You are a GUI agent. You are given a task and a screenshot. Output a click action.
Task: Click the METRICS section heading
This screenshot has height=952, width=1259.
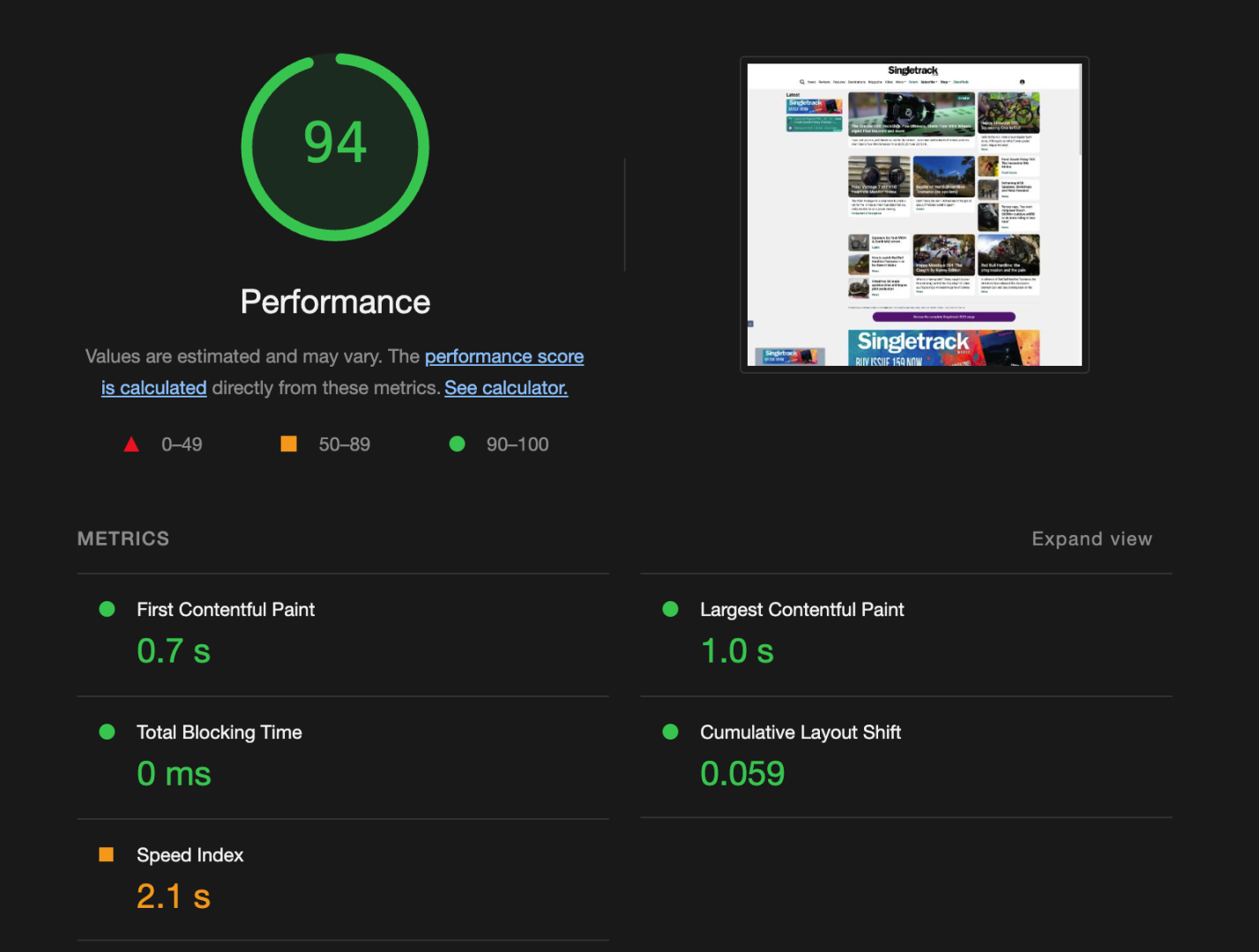point(123,539)
